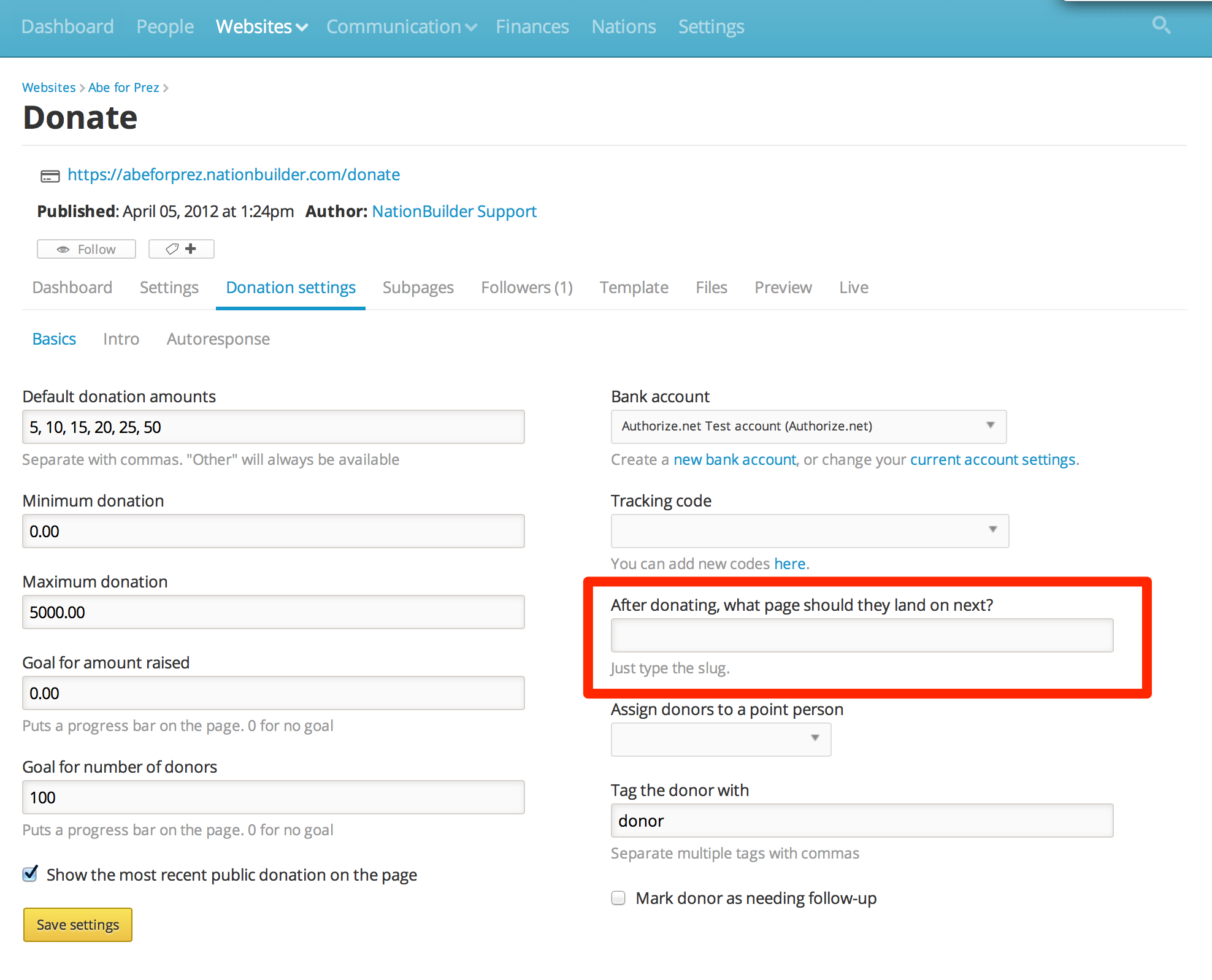Viewport: 1212px width, 980px height.
Task: Select the Autoresponse sub-tab
Action: pyautogui.click(x=218, y=339)
